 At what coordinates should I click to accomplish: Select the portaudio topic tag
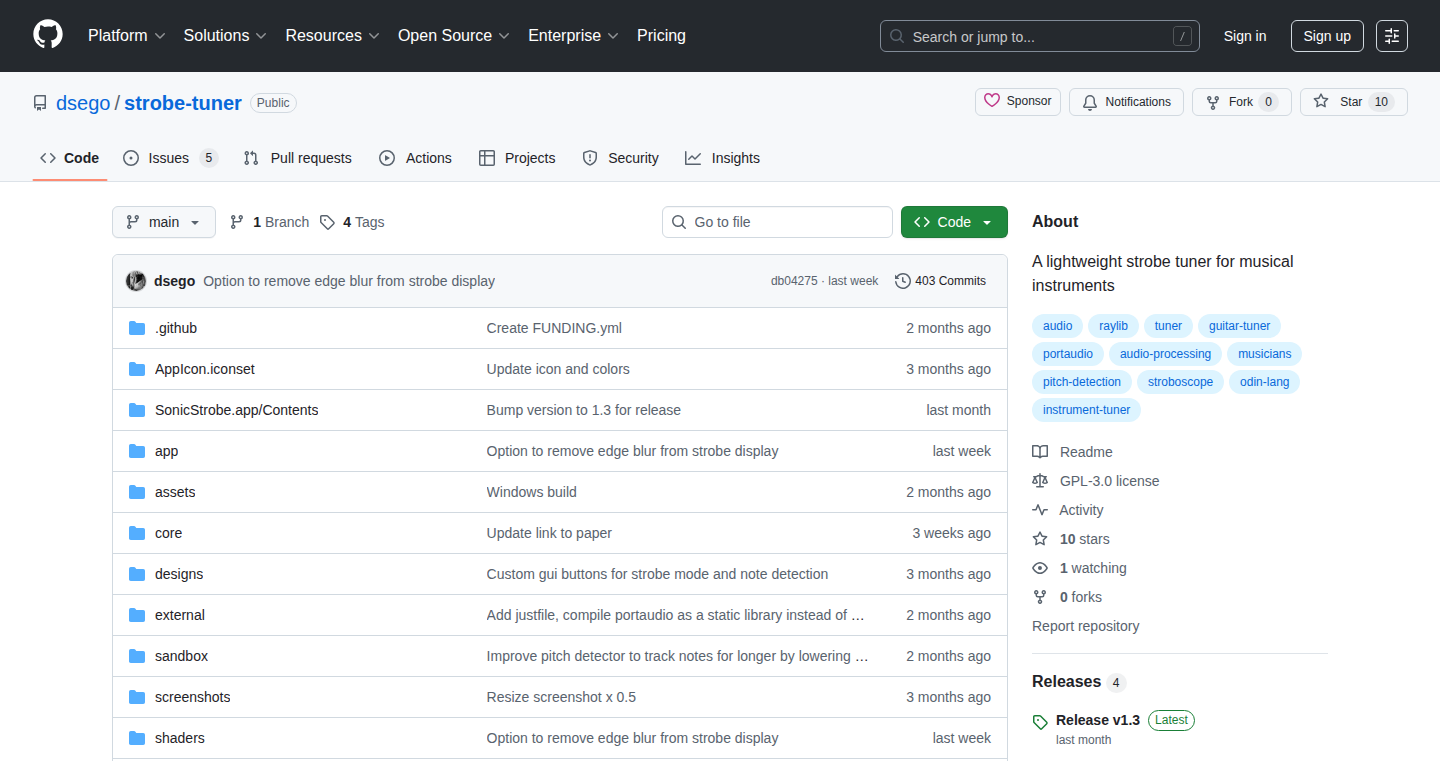tap(1068, 354)
